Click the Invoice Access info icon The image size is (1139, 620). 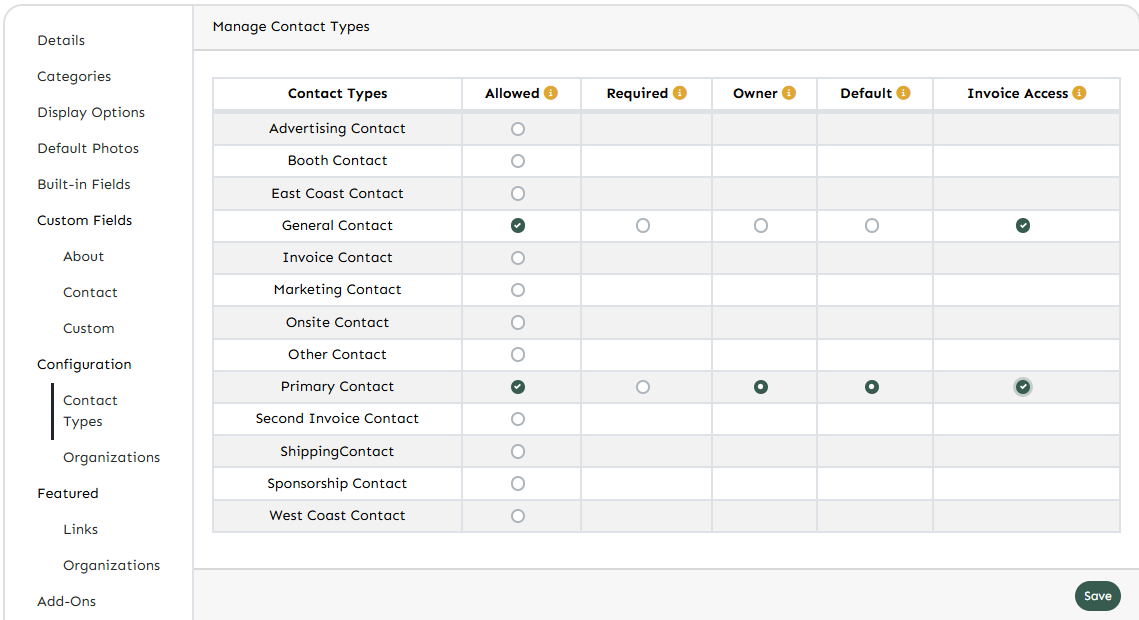point(1079,93)
